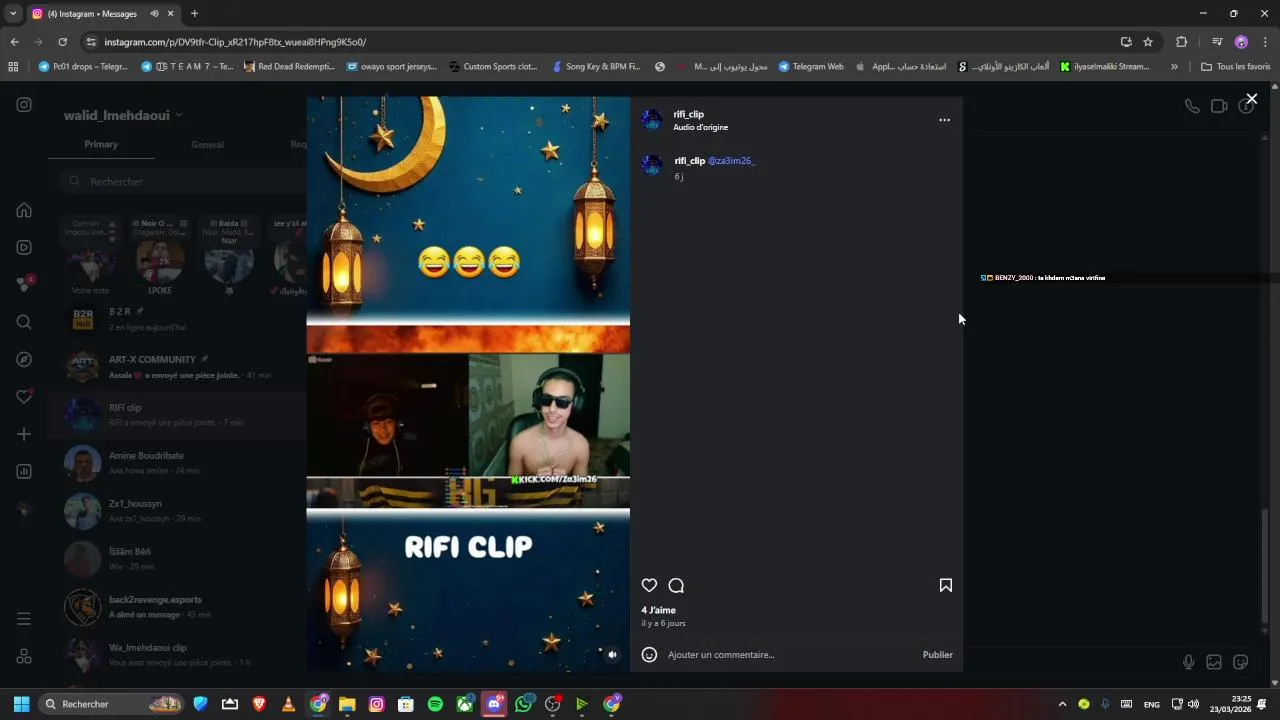Open post options three-dot menu
This screenshot has height=720, width=1280.
(944, 120)
